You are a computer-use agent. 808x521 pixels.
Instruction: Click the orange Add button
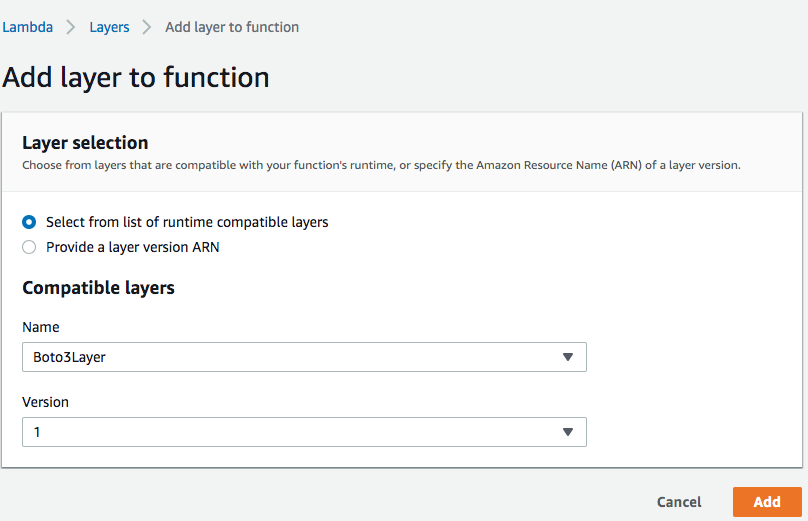767,502
